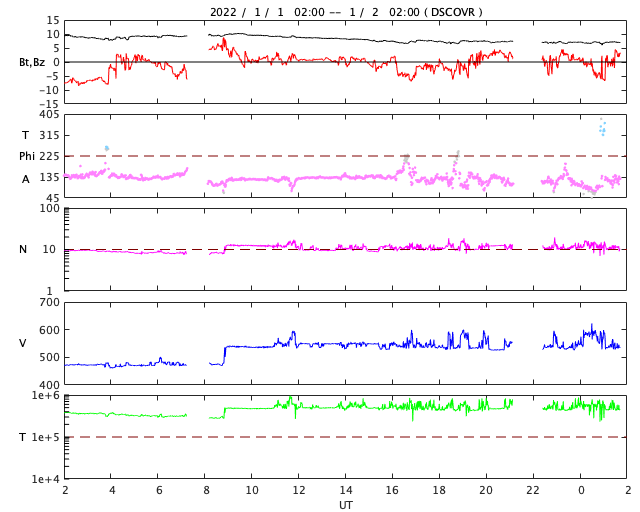The image size is (640, 512).
Task: Click the '16' UT hour tick label
Action: (392, 490)
